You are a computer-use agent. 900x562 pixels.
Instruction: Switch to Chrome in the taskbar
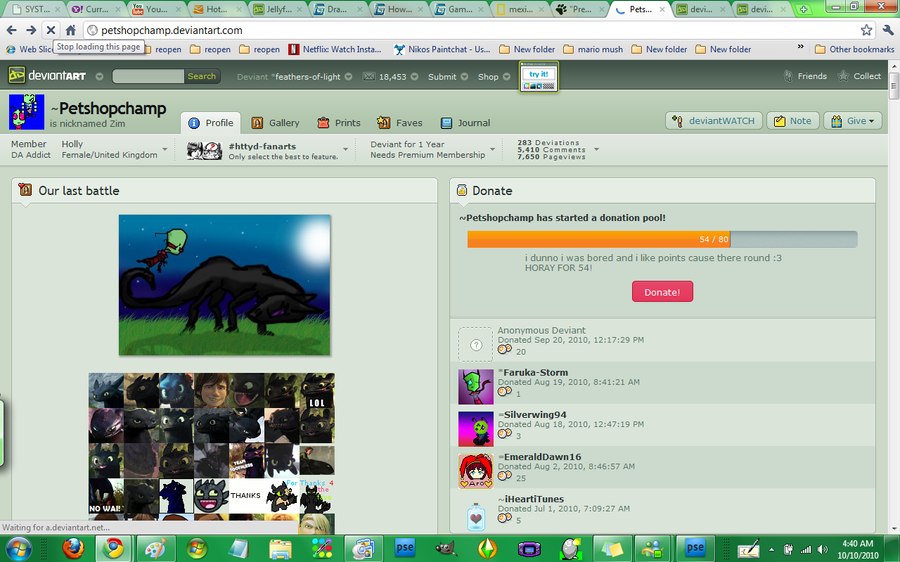pyautogui.click(x=113, y=549)
